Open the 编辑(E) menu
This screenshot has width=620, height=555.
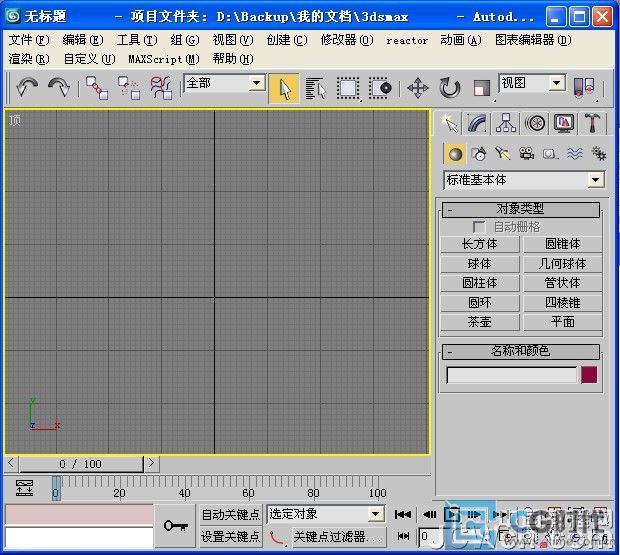pos(83,40)
